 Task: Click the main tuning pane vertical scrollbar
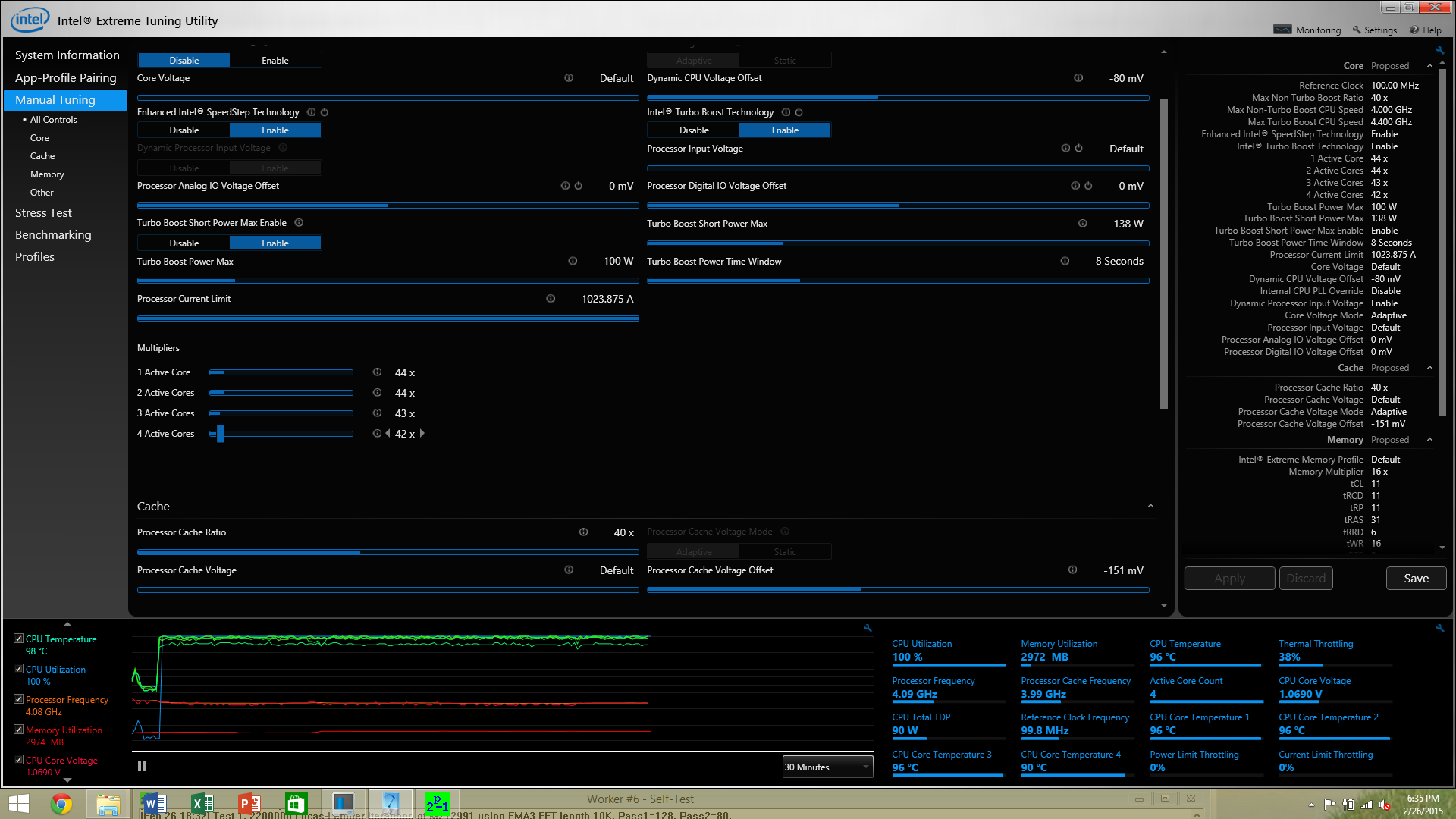click(x=1164, y=254)
